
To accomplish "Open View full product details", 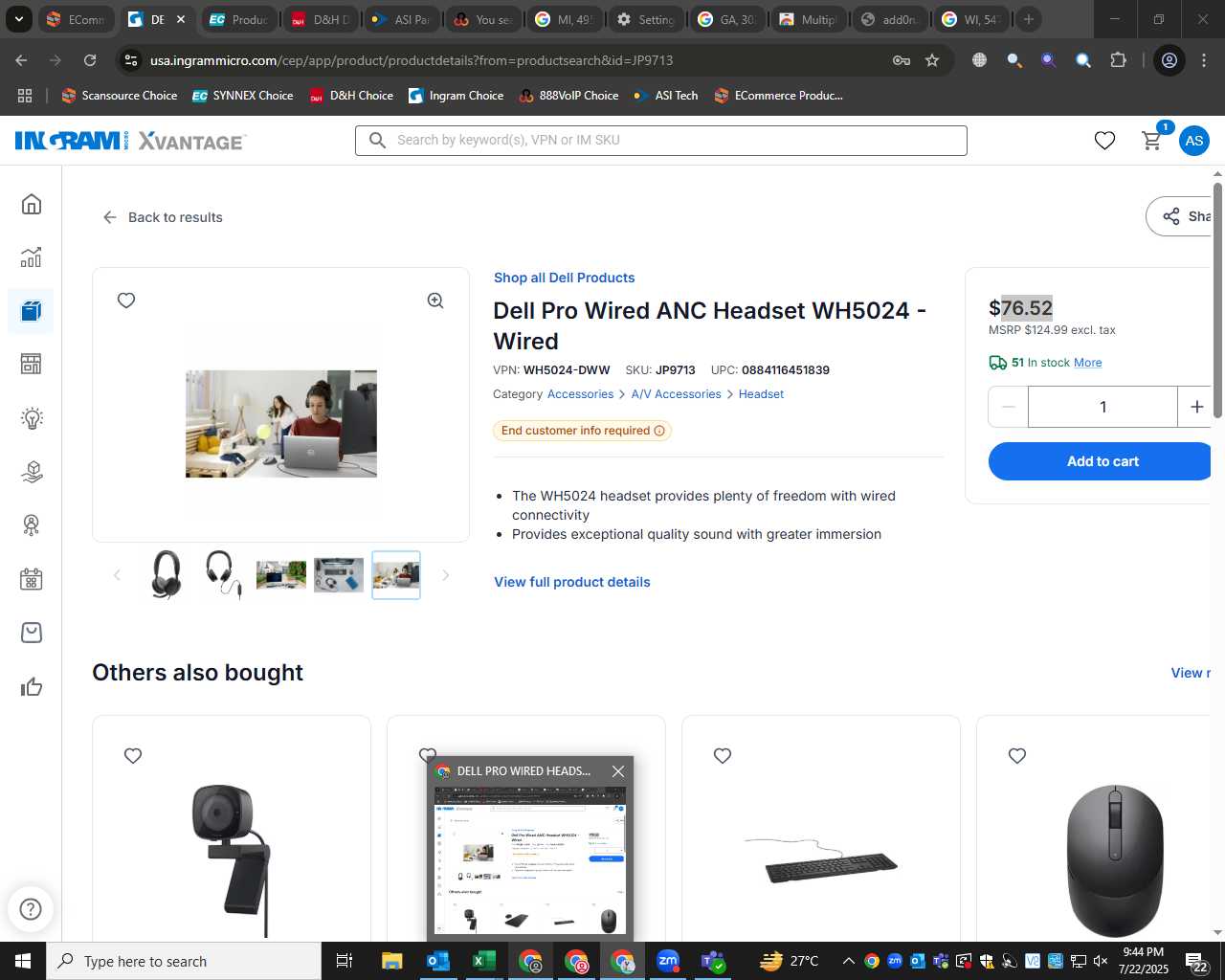I will click(x=571, y=582).
